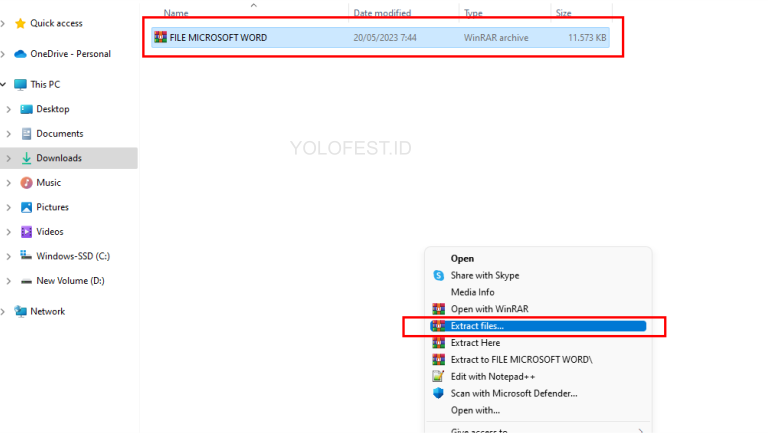
Task: Expand the OneDrive - Personal node
Action: pyautogui.click(x=3, y=54)
